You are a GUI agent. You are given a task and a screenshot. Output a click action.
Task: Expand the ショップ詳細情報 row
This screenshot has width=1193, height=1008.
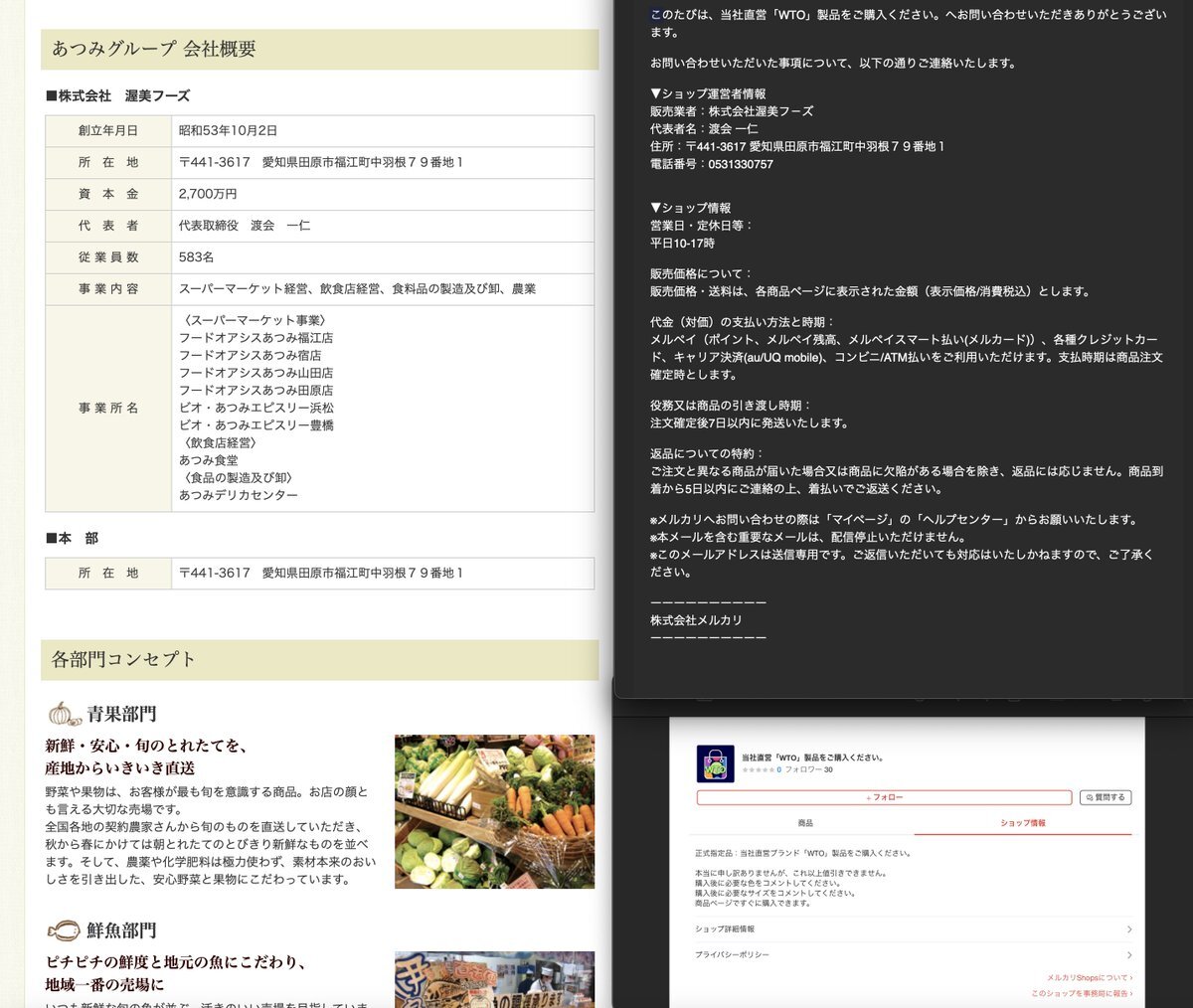914,928
